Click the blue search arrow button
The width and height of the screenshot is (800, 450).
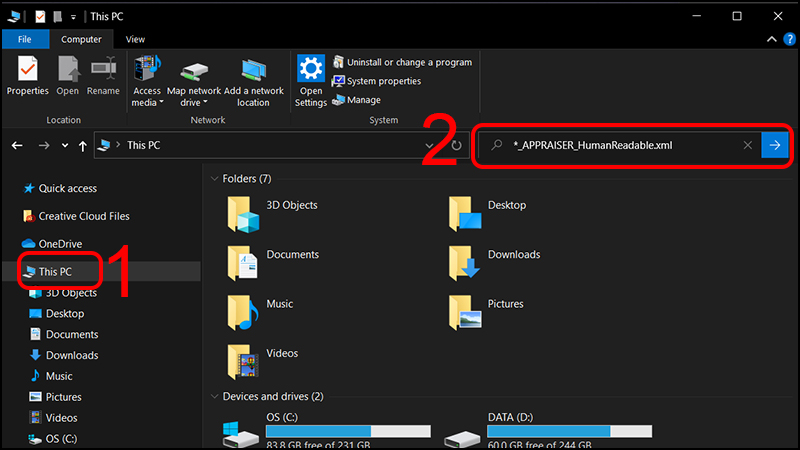coord(774,145)
